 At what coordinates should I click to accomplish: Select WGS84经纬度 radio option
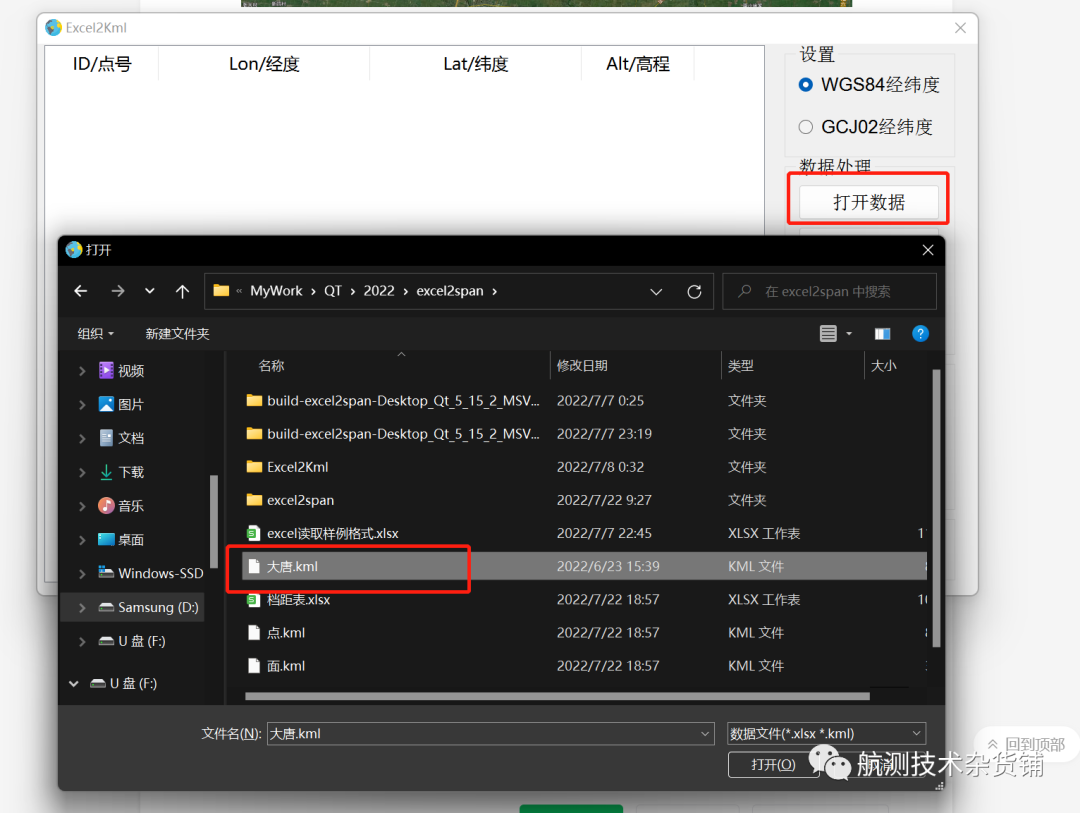click(806, 85)
